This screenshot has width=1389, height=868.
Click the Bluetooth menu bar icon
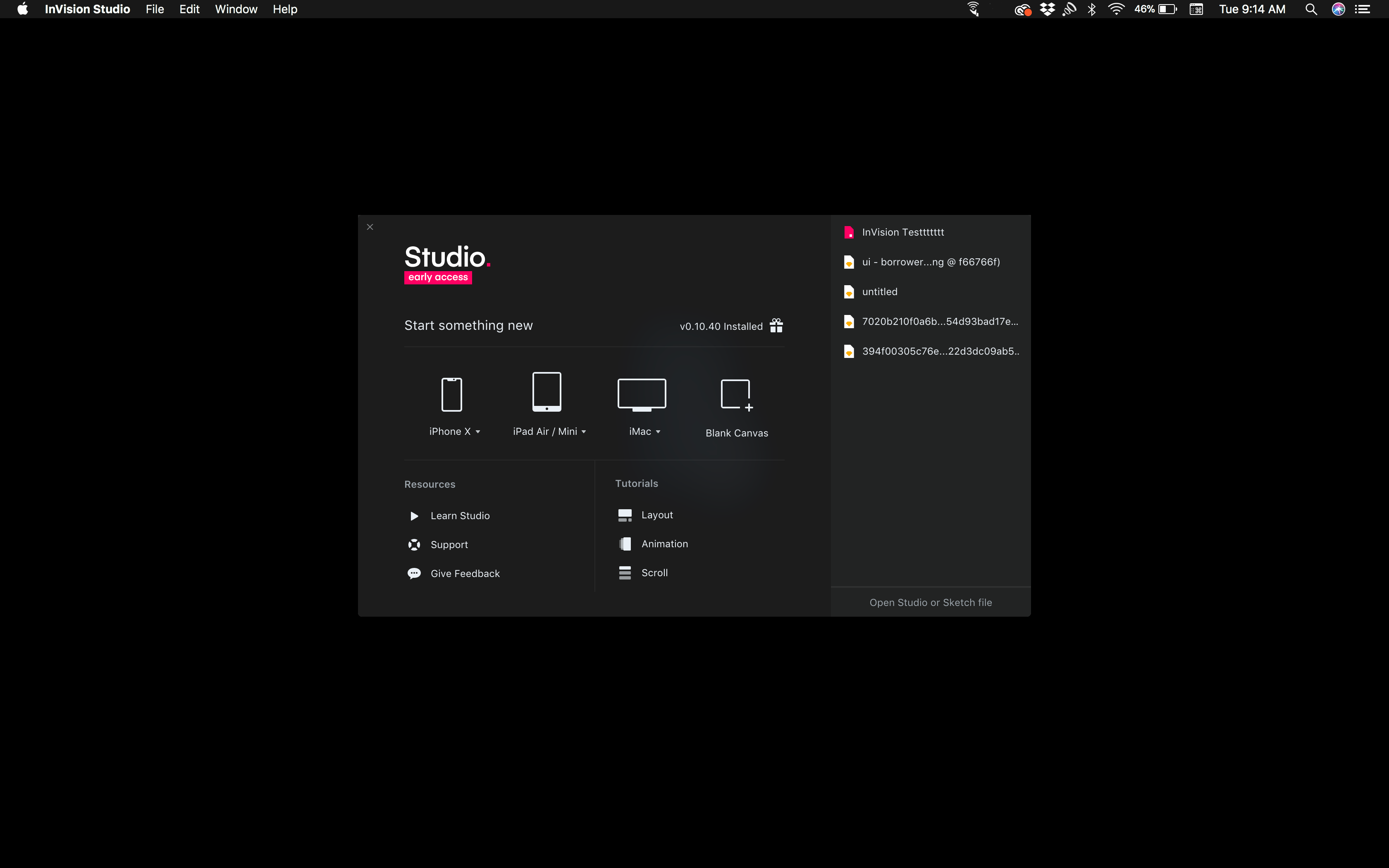(x=1092, y=9)
